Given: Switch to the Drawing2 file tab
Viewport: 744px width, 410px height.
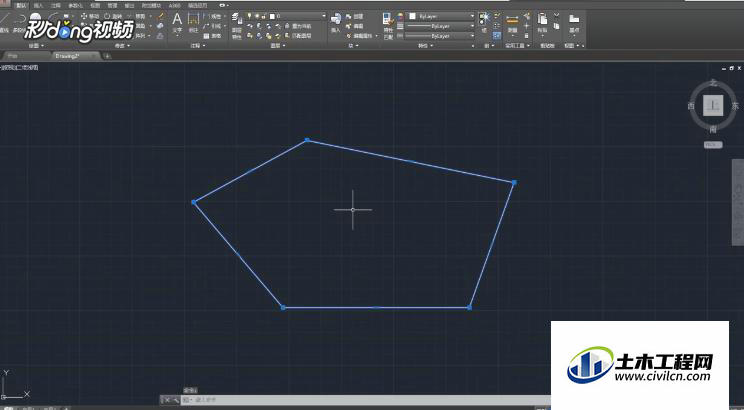Looking at the screenshot, I should click(74, 56).
